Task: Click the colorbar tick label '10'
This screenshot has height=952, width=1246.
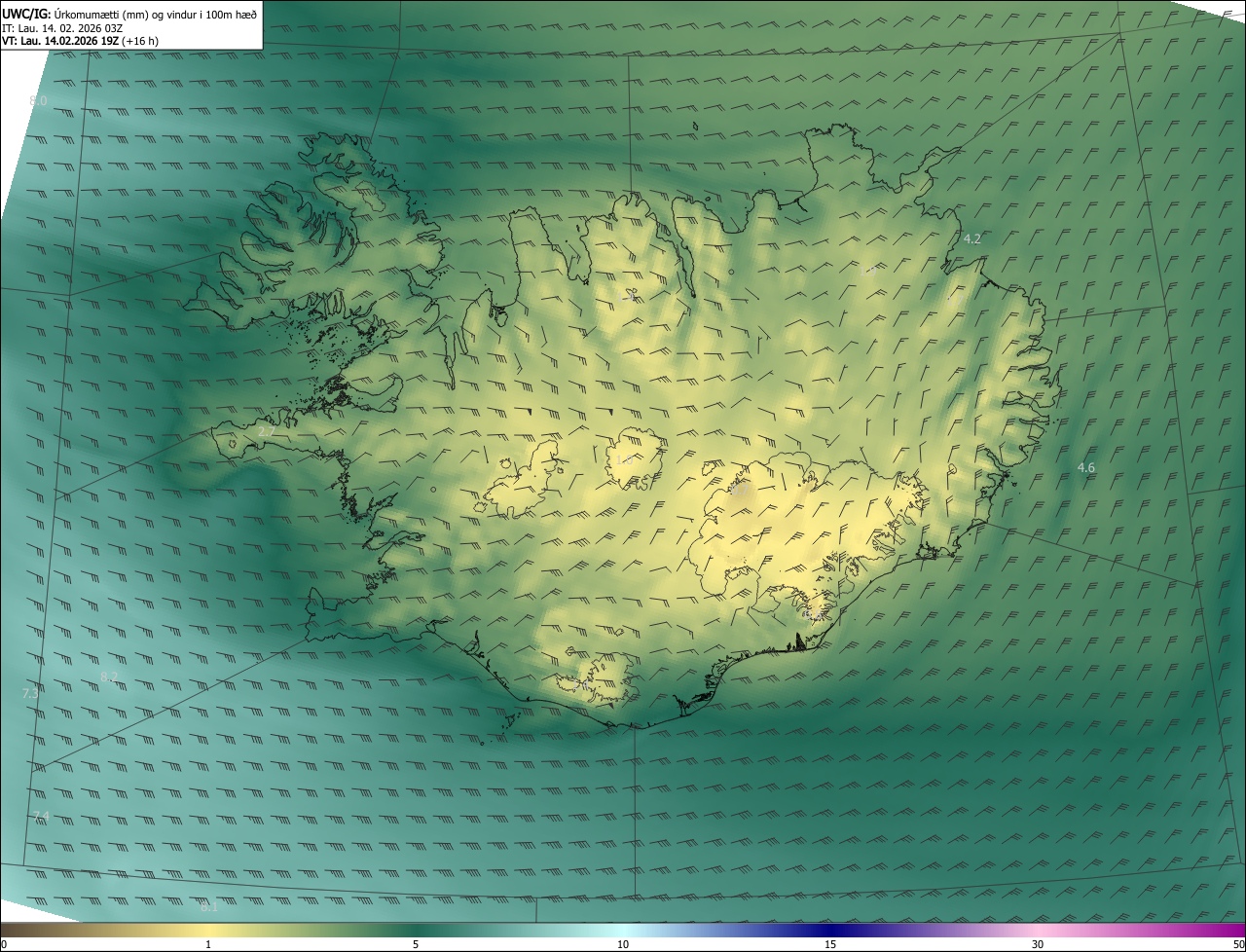Action: coord(623,944)
